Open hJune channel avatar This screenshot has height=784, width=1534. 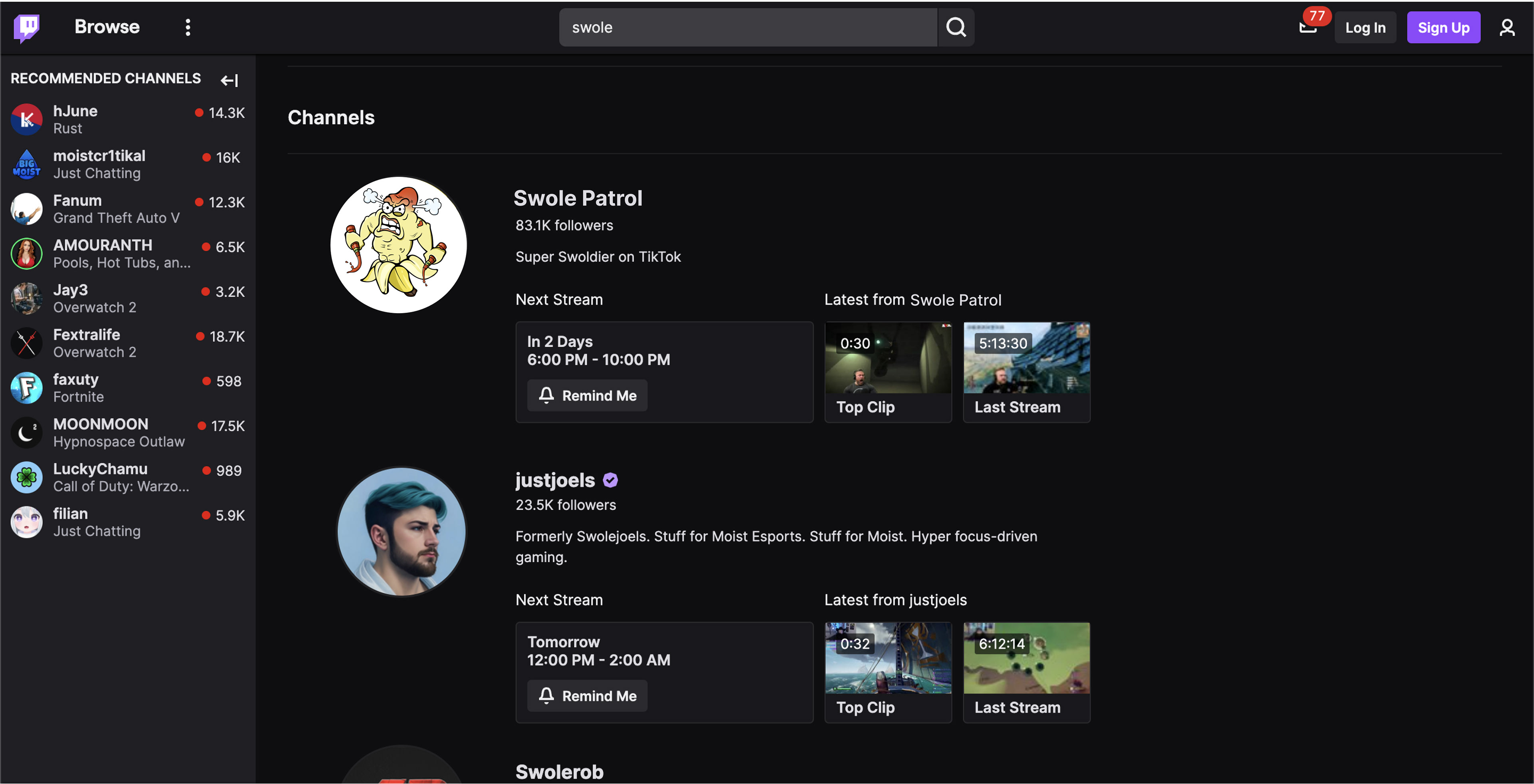pyautogui.click(x=26, y=119)
